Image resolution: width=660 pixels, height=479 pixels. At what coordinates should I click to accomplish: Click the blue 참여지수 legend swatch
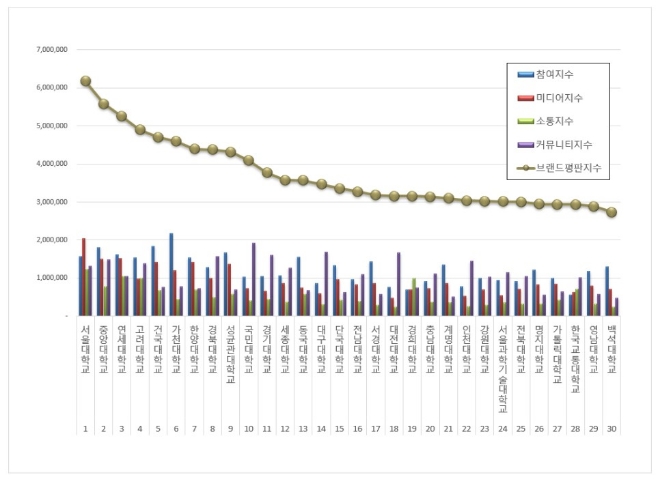[525, 75]
